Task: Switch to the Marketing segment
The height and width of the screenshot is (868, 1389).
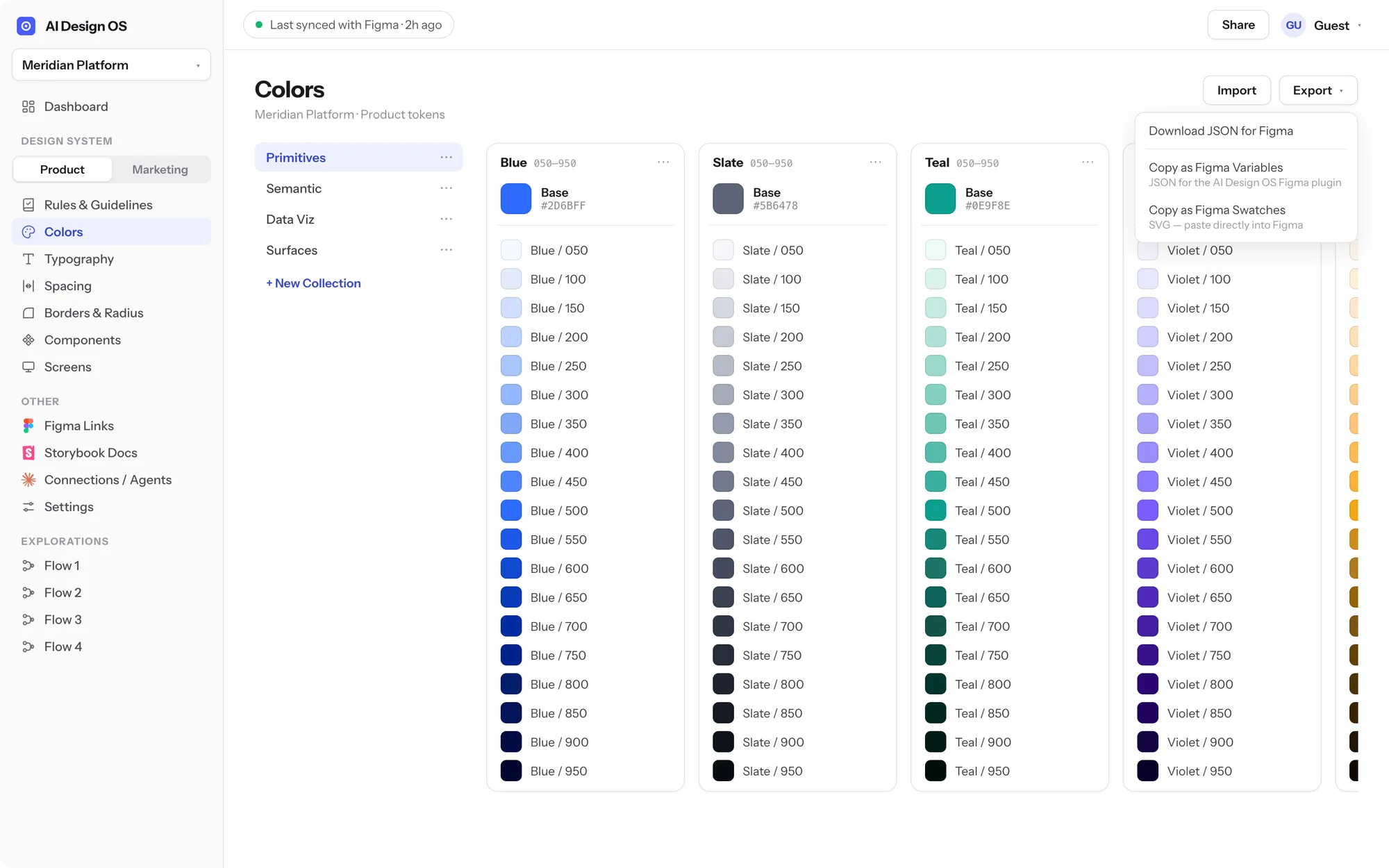Action: [160, 169]
